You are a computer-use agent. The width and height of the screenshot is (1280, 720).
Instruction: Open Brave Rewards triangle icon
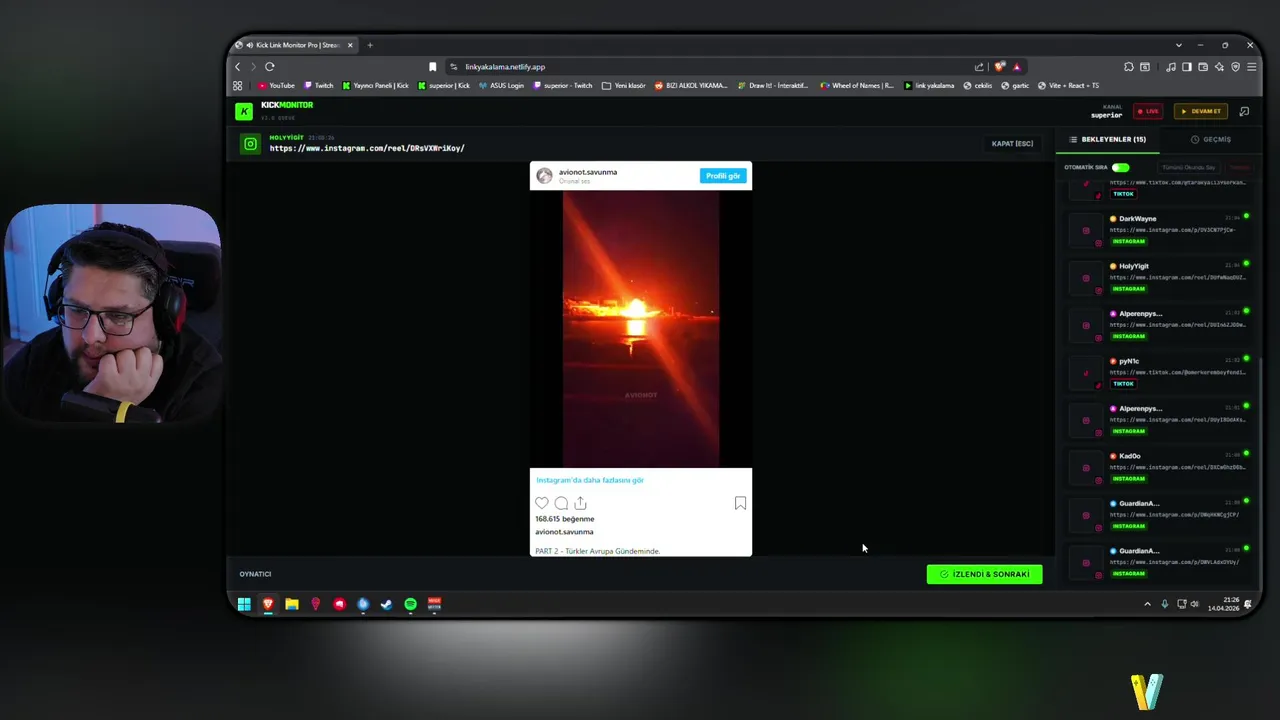pyautogui.click(x=1017, y=67)
